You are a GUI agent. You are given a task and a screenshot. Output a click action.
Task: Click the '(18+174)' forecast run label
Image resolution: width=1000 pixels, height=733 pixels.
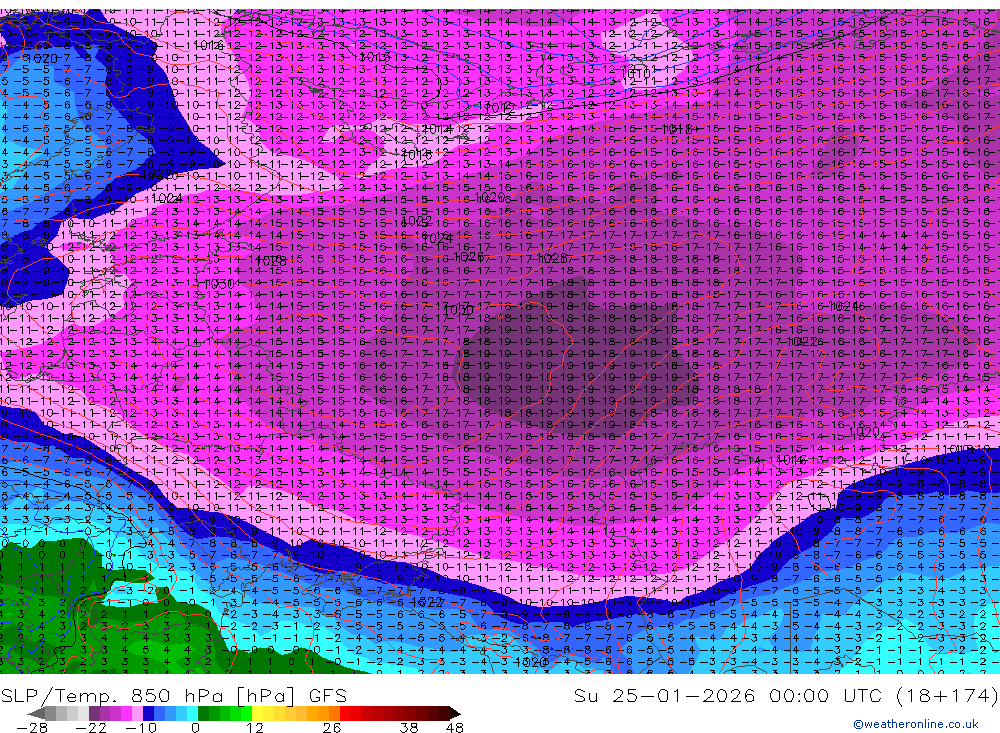[x=946, y=695]
